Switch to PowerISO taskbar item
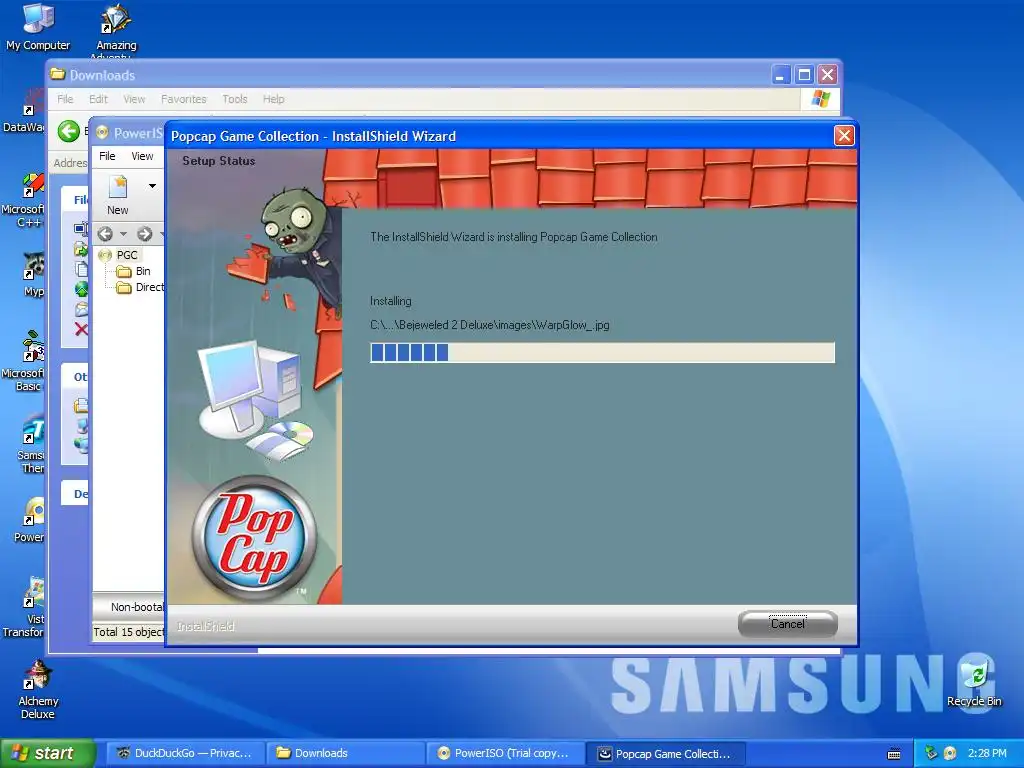 (x=505, y=753)
